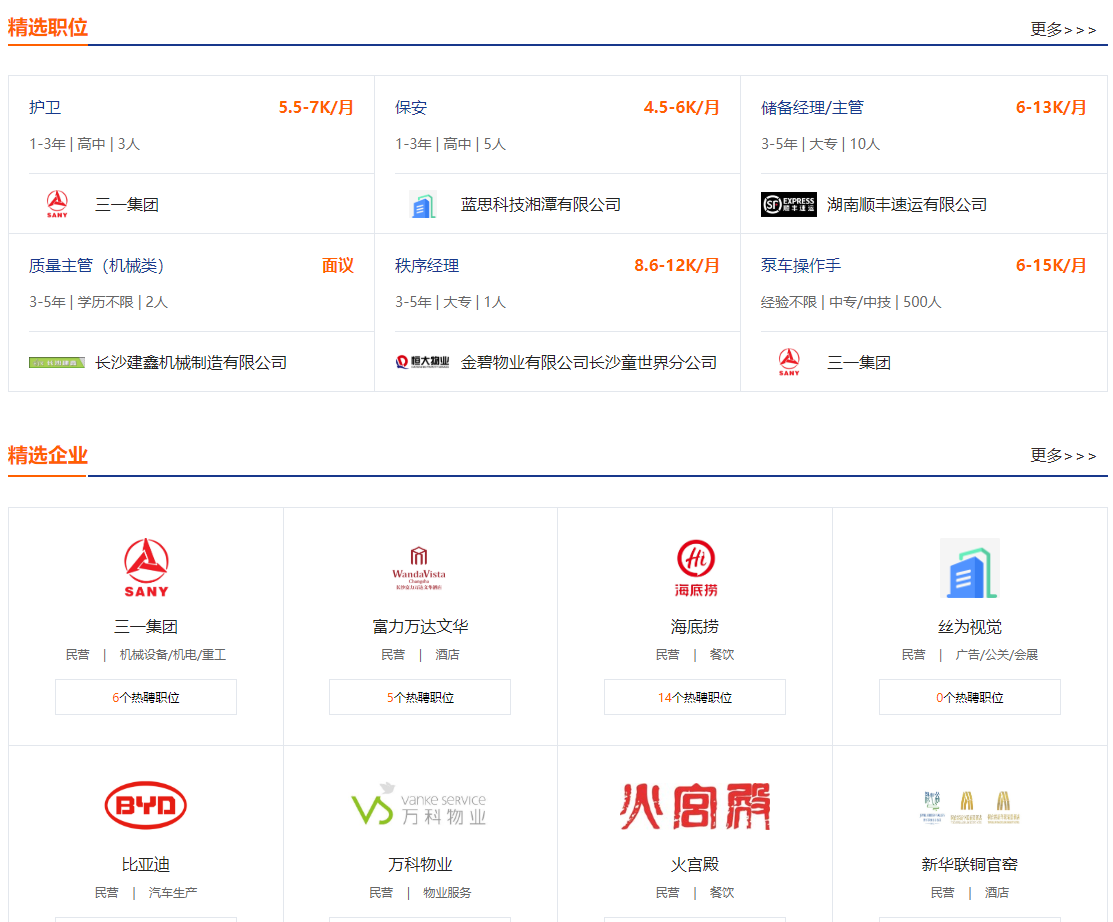Screen dimensions: 1113x922
Task: Open the 秩序经理 job listing
Action: 427,265
